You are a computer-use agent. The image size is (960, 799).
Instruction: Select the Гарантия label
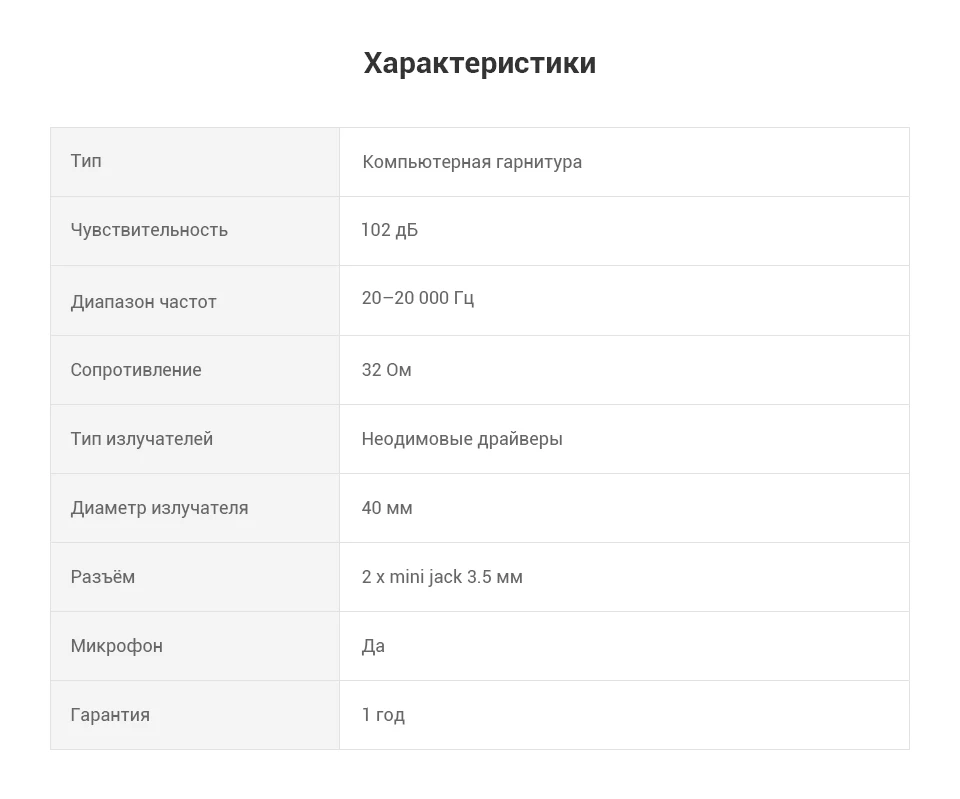110,715
